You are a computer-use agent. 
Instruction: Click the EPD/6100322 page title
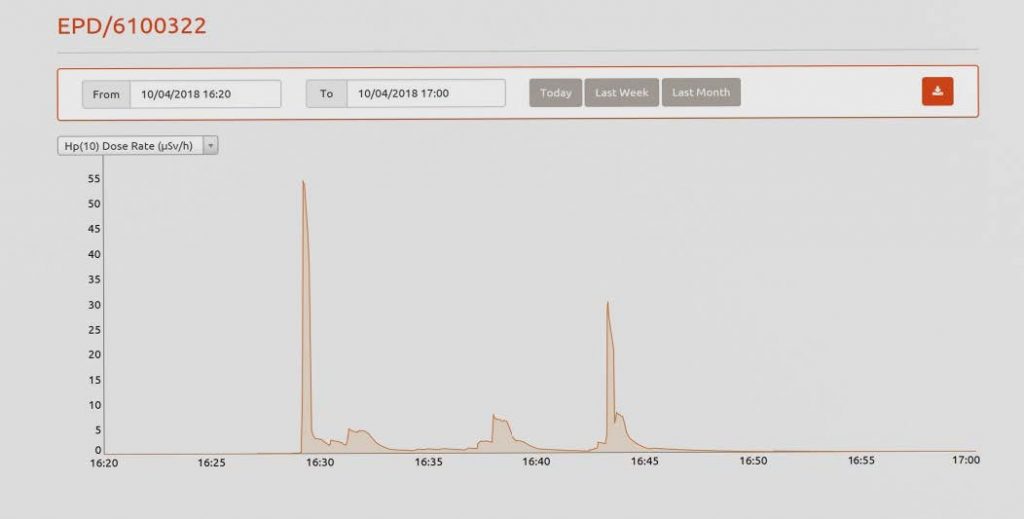(x=132, y=26)
